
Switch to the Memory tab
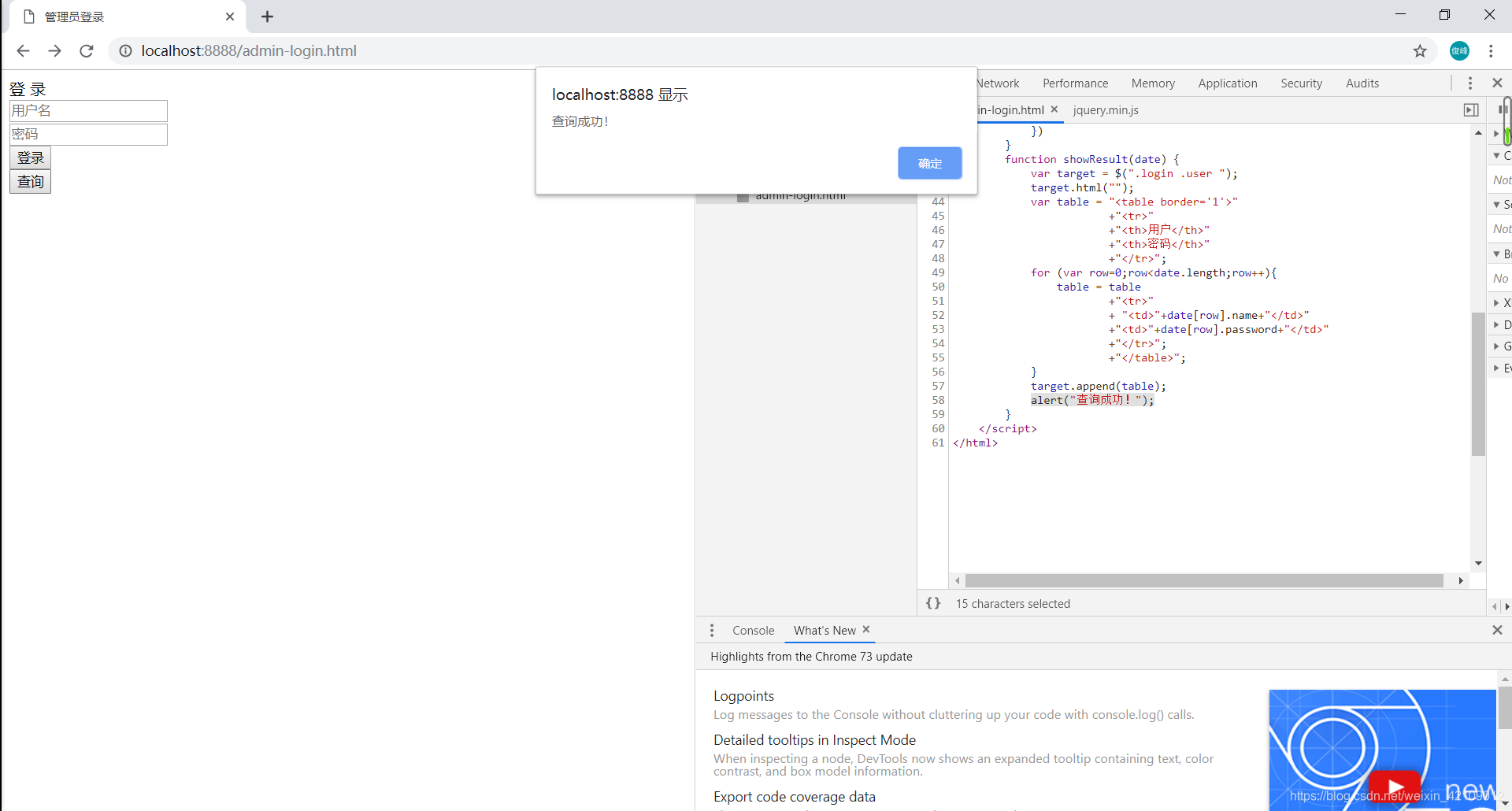point(1153,83)
